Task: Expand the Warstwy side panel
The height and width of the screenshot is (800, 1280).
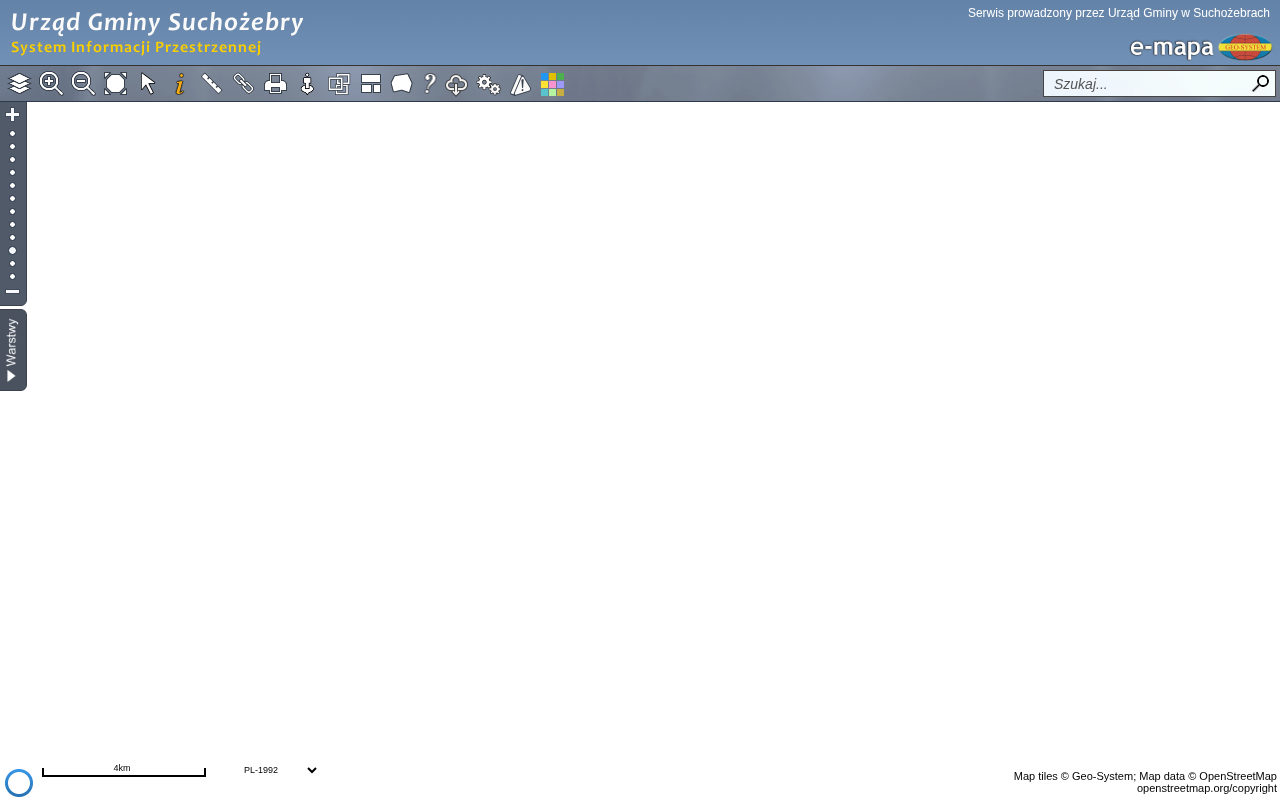Action: [12, 350]
